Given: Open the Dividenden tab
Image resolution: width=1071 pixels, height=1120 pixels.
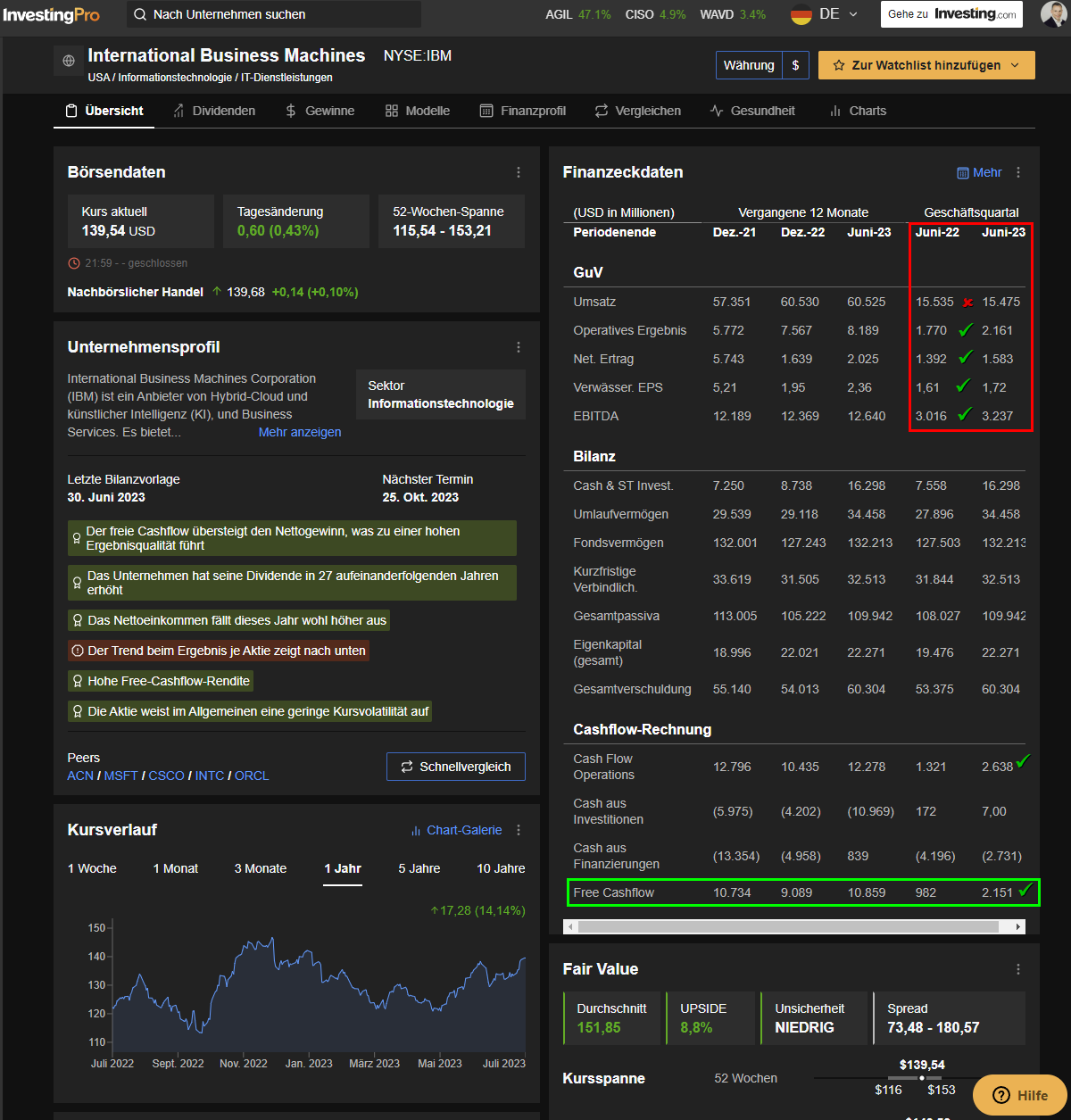Looking at the screenshot, I should pyautogui.click(x=214, y=111).
